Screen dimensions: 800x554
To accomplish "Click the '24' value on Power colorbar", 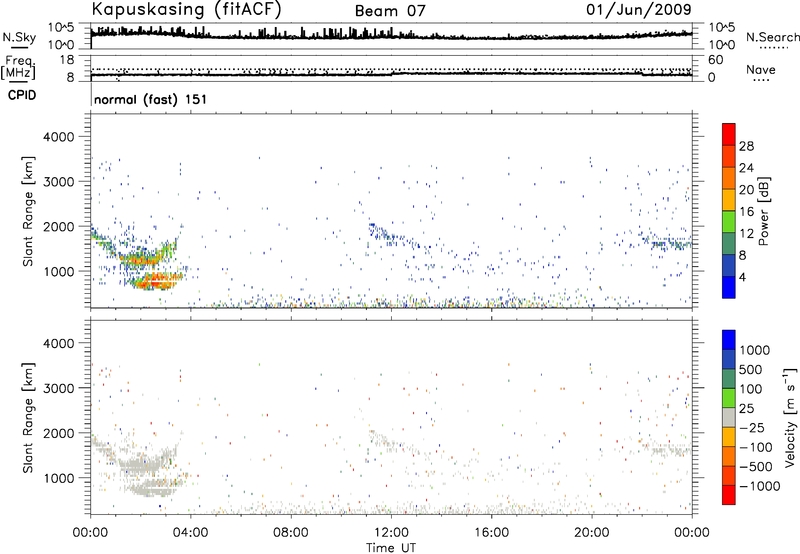I will pyautogui.click(x=746, y=168).
